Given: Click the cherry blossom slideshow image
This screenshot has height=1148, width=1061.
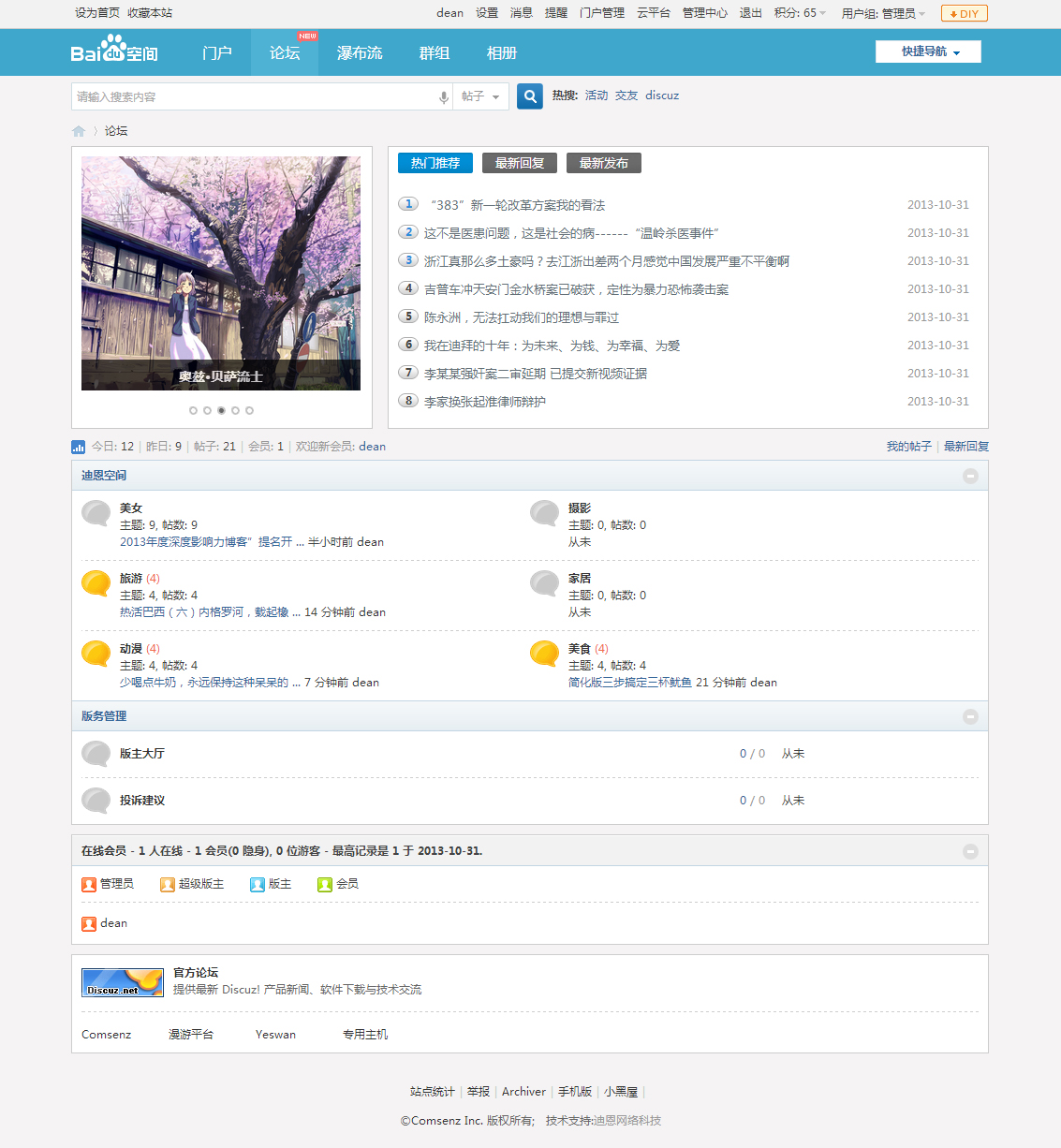Looking at the screenshot, I should pyautogui.click(x=221, y=273).
